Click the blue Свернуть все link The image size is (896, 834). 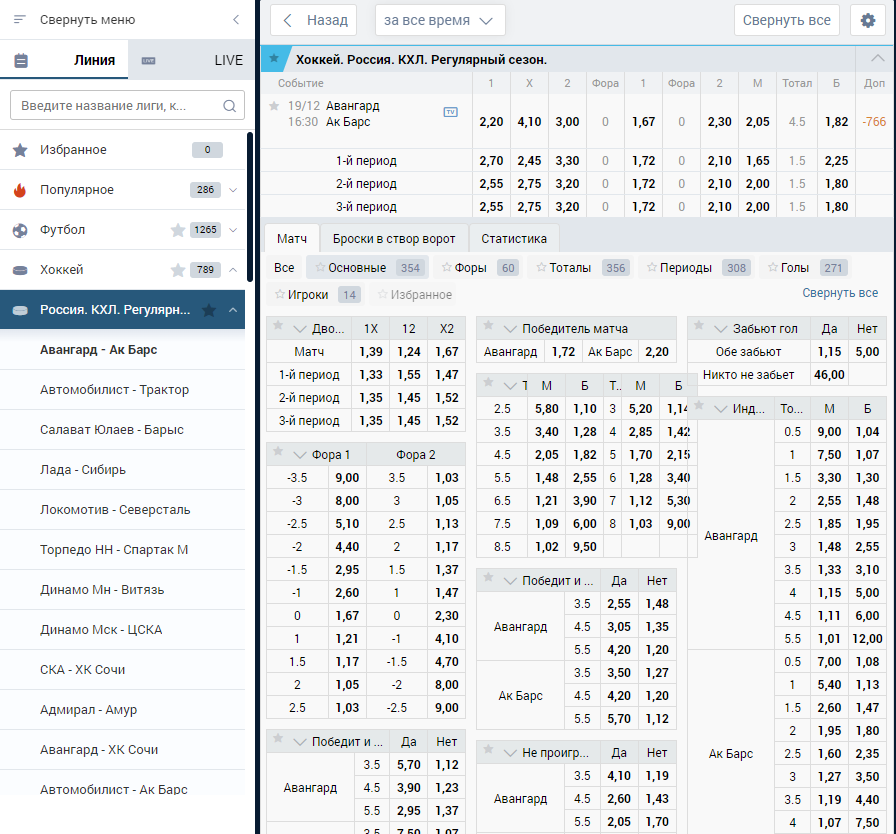tap(840, 293)
